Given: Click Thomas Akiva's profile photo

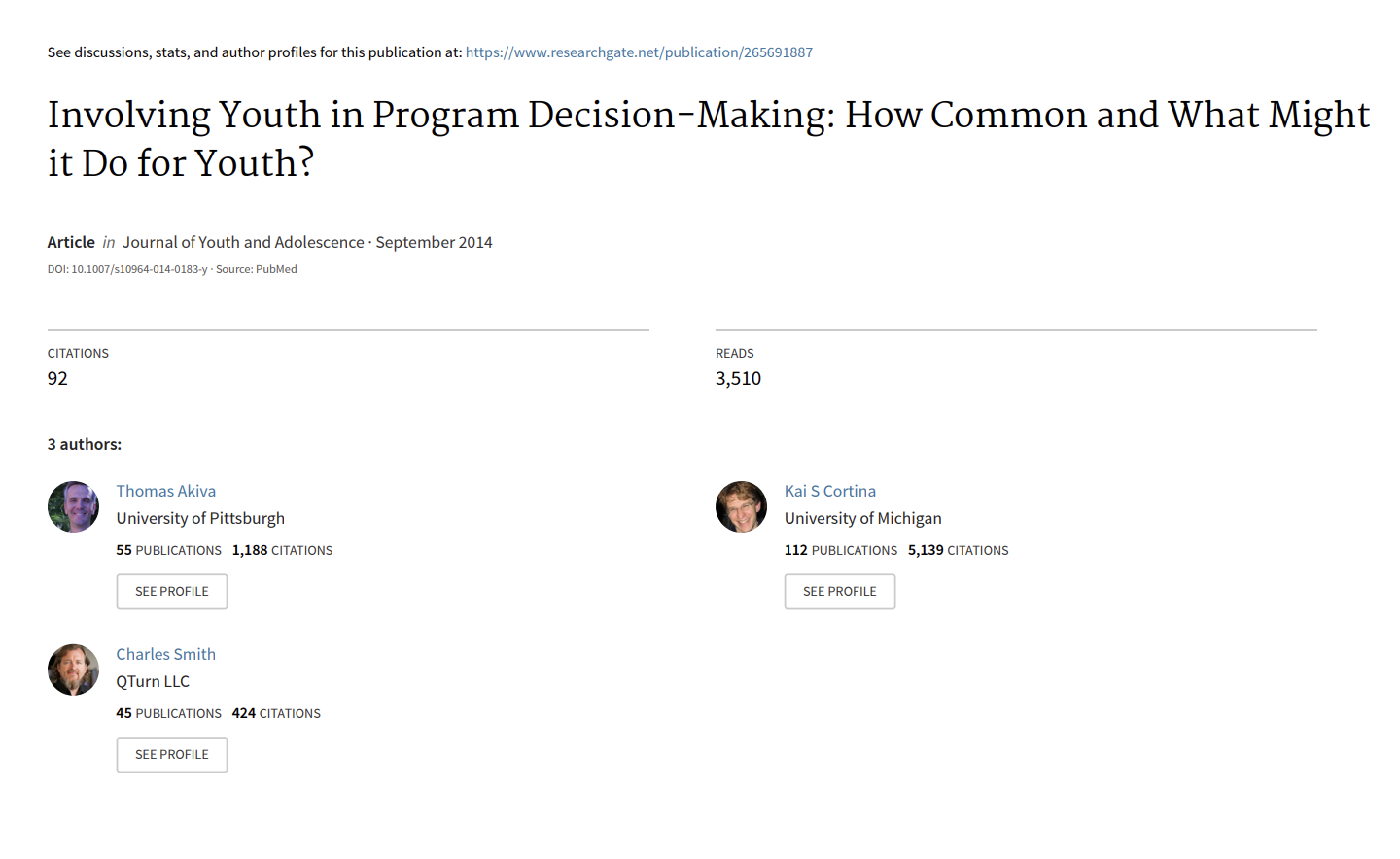Looking at the screenshot, I should coord(73,506).
